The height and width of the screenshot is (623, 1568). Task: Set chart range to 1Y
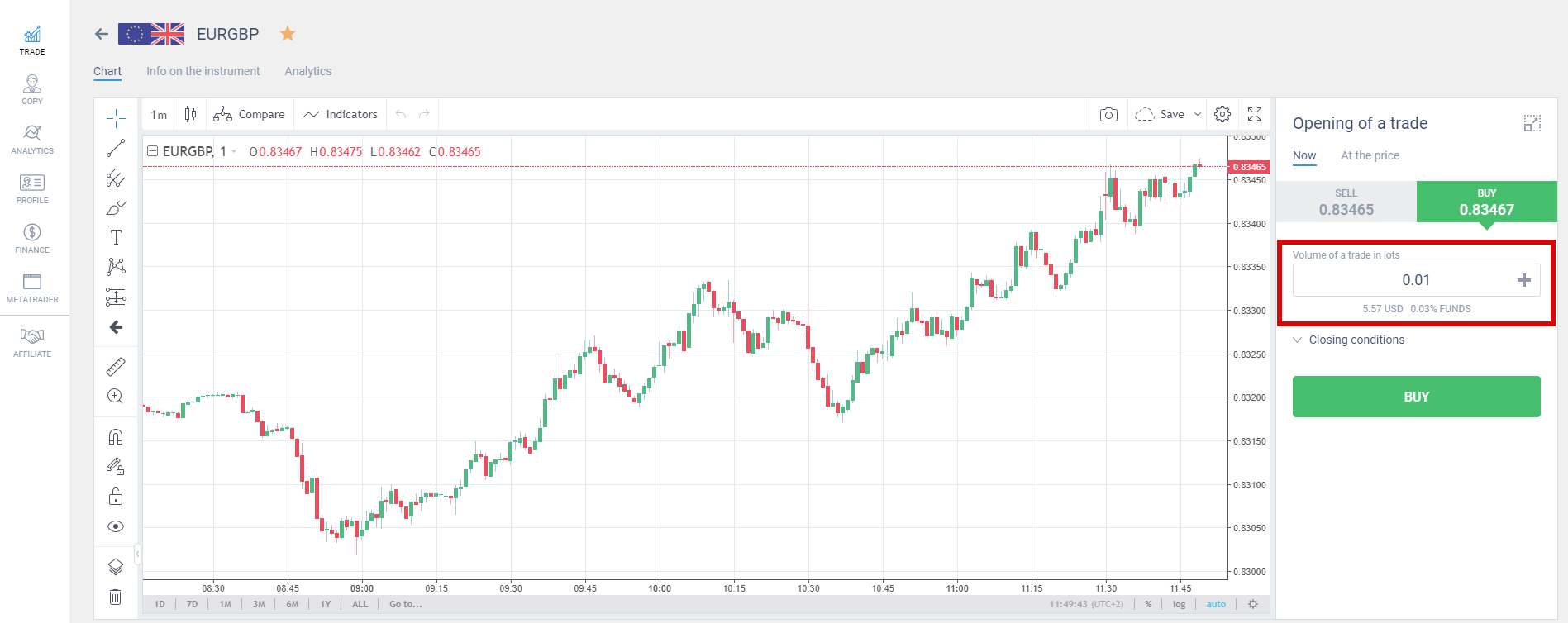pyautogui.click(x=326, y=604)
